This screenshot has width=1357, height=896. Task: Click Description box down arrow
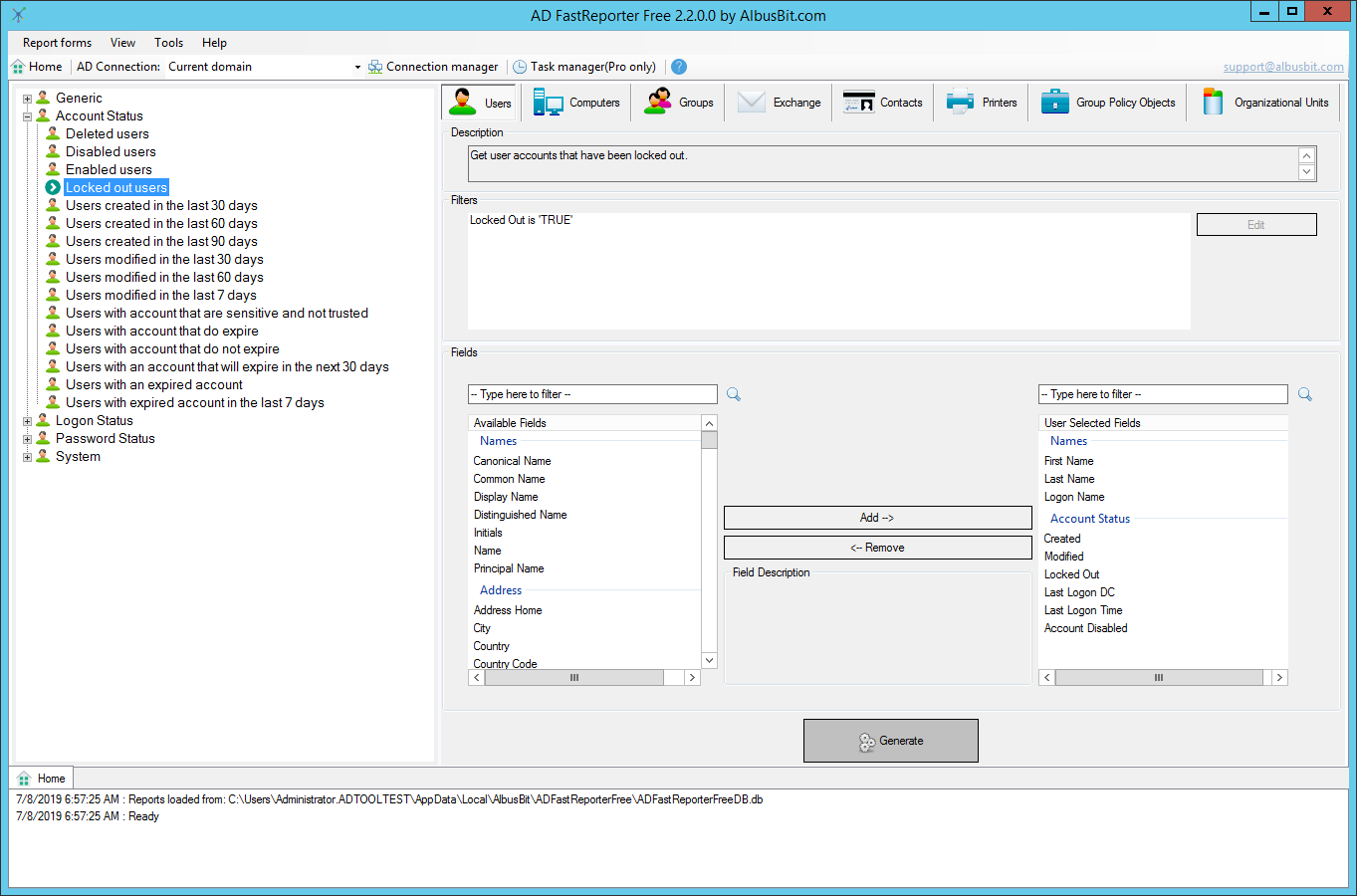point(1307,172)
